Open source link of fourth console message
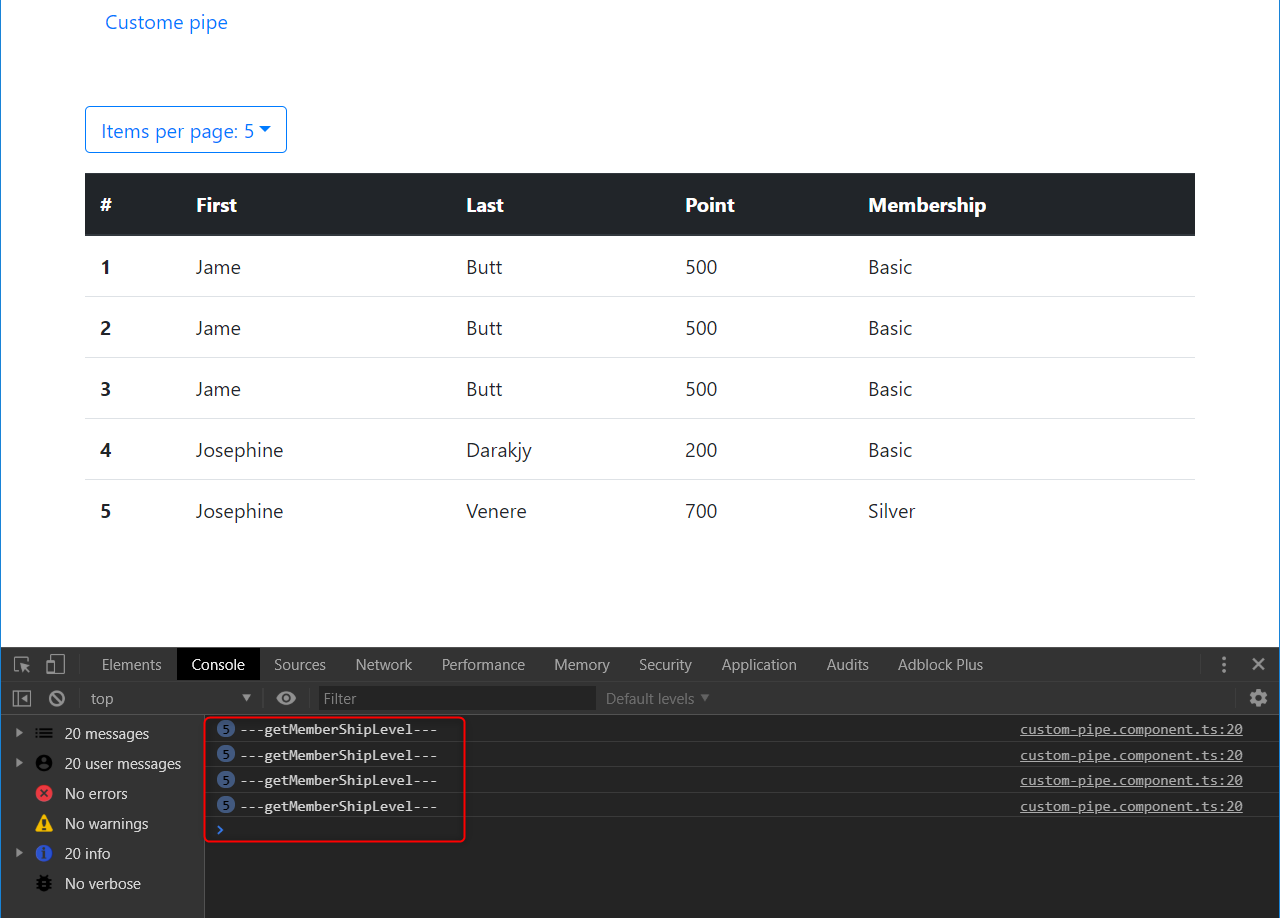The width and height of the screenshot is (1280, 918). tap(1131, 806)
